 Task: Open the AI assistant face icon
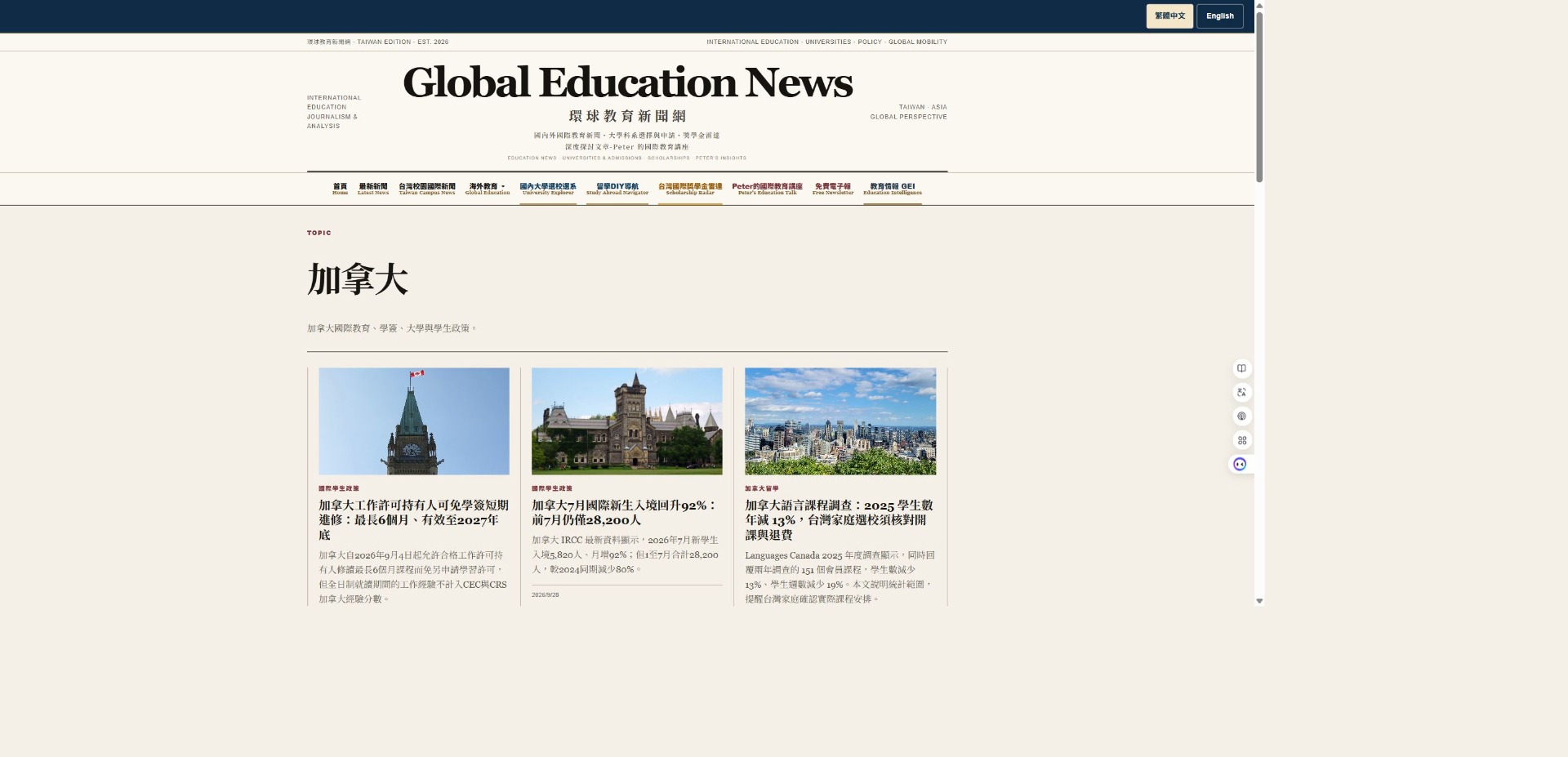[1240, 464]
